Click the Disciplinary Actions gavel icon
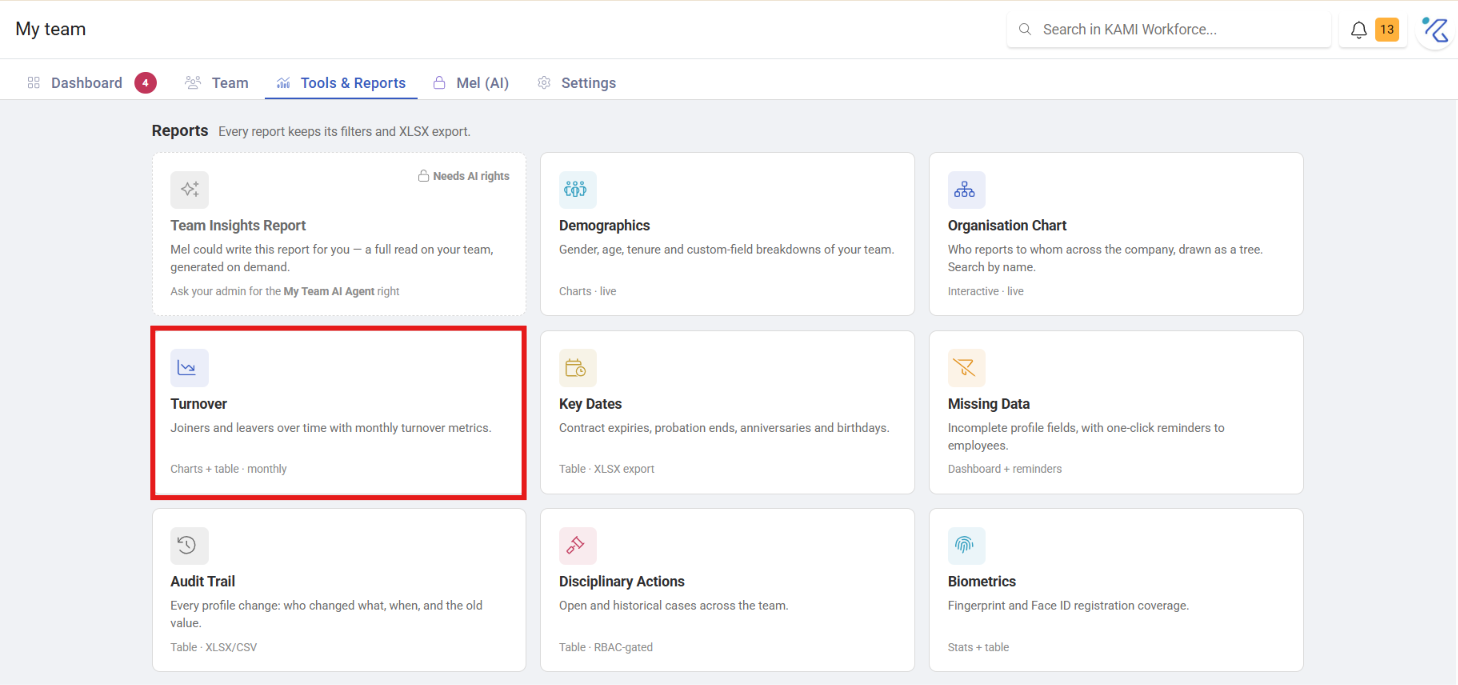Image resolution: width=1458 pixels, height=685 pixels. 577,546
